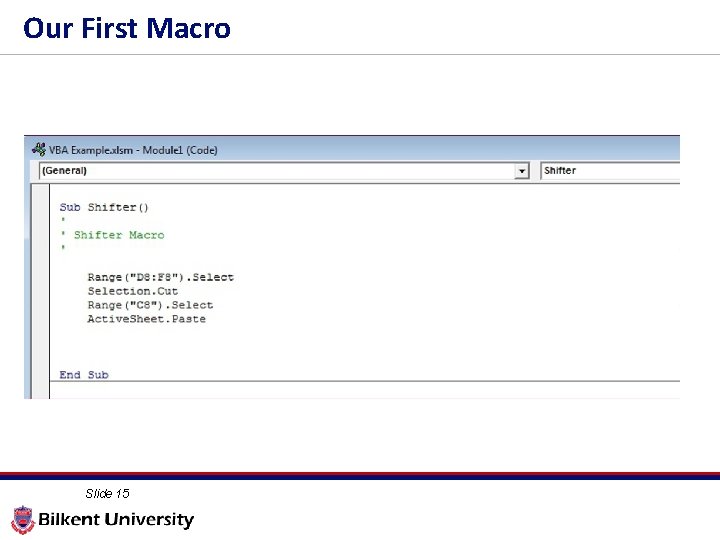Click the empty comment line below Shifter Macro
This screenshot has height=540, width=720.
(x=63, y=249)
